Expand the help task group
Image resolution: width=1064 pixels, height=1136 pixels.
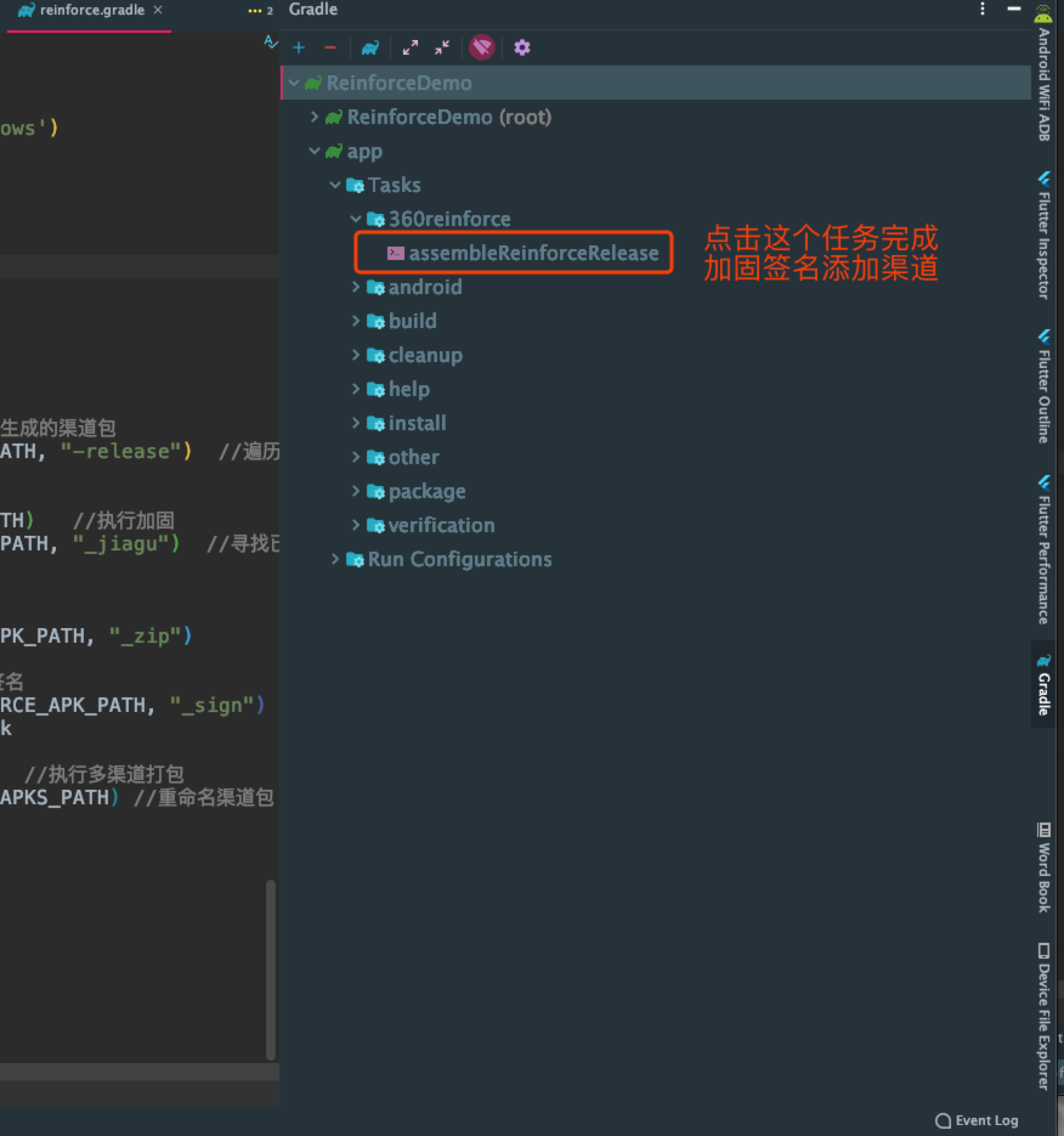tap(356, 389)
